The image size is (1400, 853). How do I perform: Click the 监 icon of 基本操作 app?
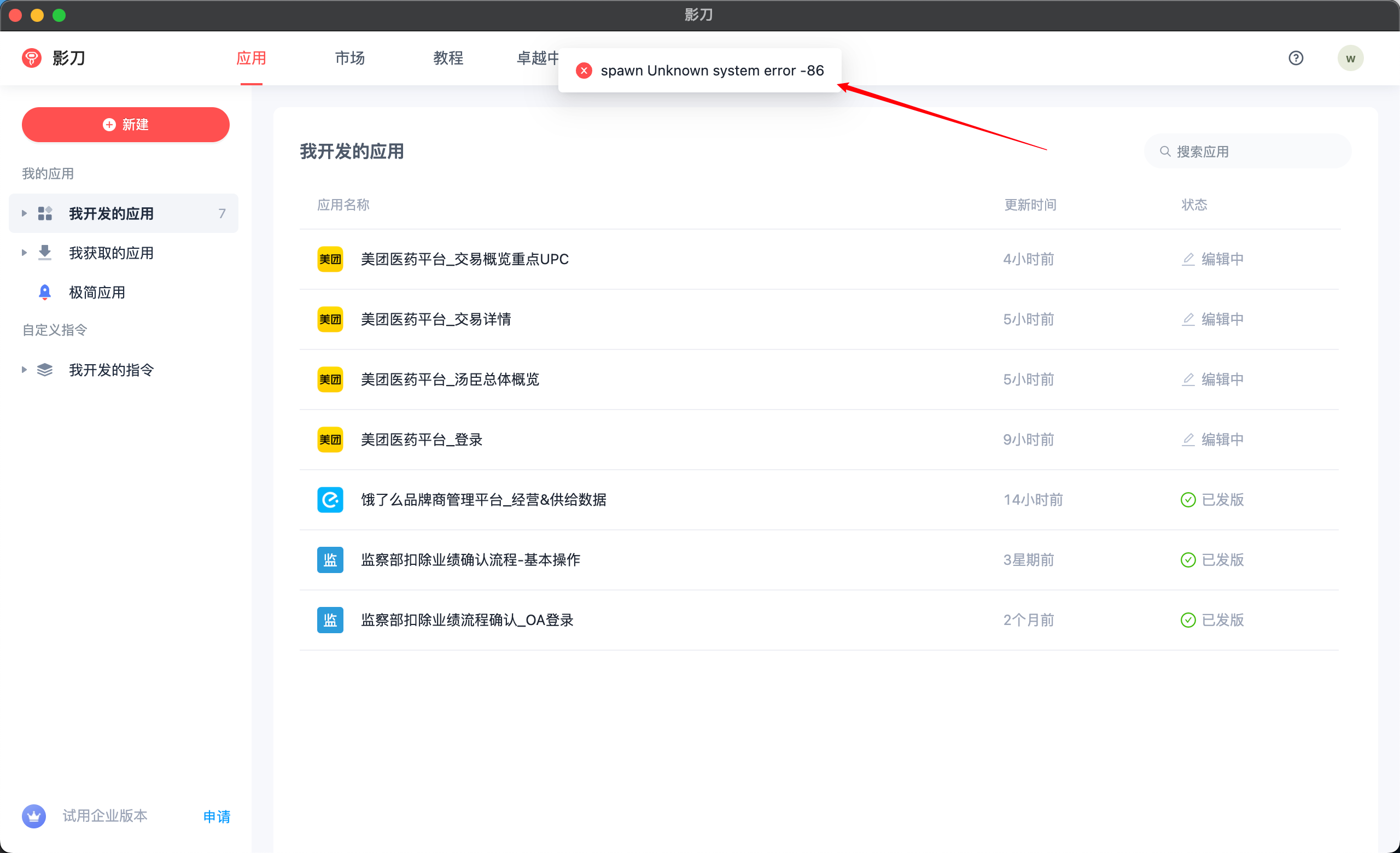(330, 560)
